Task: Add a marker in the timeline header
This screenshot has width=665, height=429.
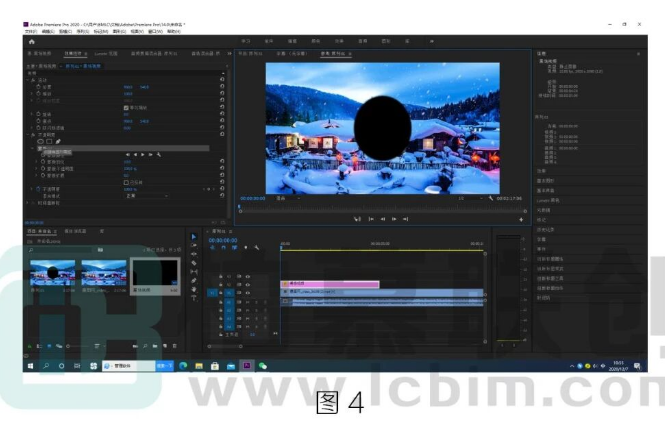Action: pyautogui.click(x=246, y=248)
